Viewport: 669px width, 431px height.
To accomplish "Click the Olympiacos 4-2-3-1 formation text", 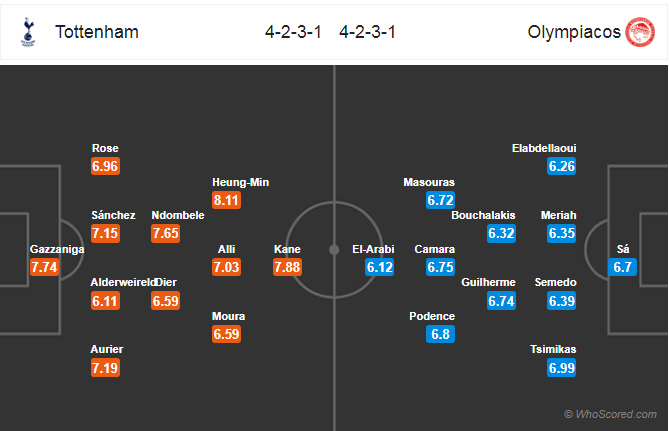I will (367, 32).
